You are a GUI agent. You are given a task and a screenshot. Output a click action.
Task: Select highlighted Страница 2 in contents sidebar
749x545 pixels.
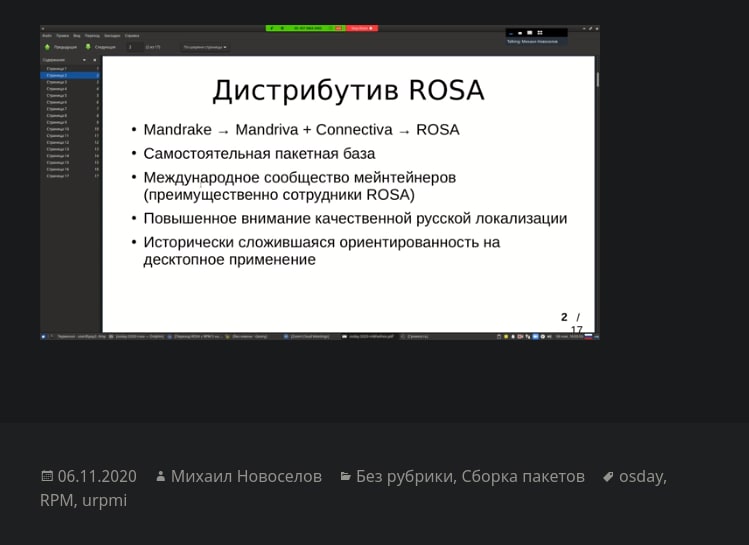pyautogui.click(x=70, y=75)
